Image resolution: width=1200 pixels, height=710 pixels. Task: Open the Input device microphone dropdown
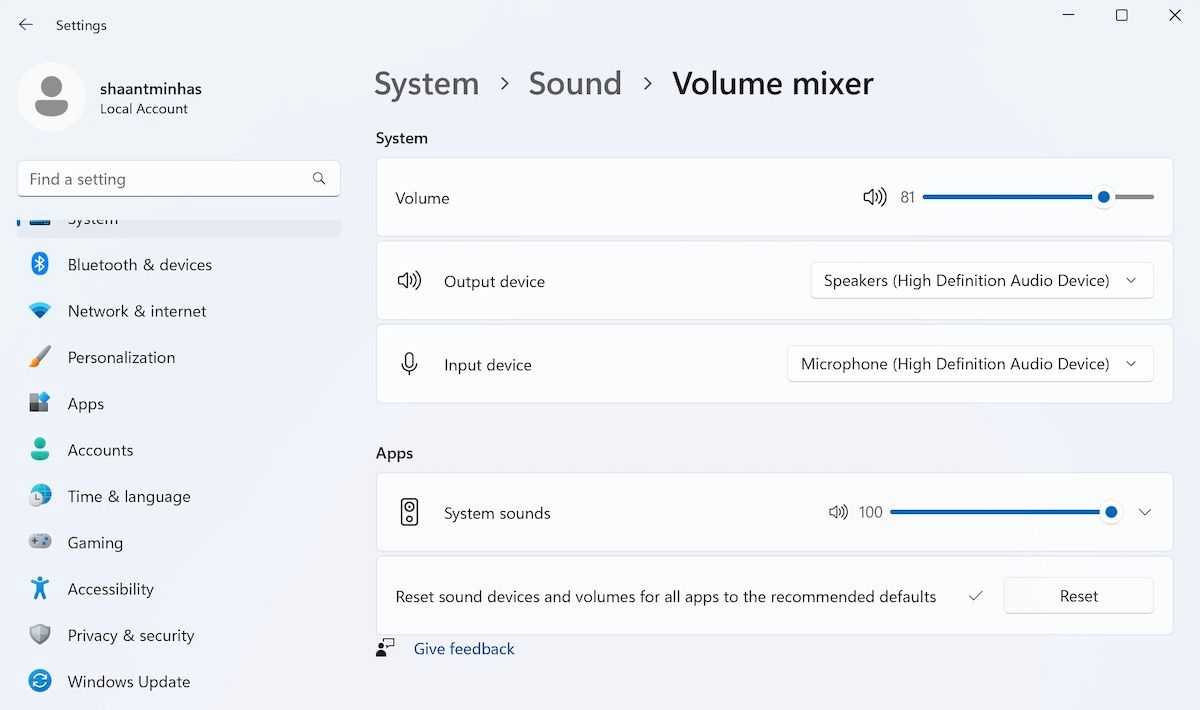pos(970,364)
